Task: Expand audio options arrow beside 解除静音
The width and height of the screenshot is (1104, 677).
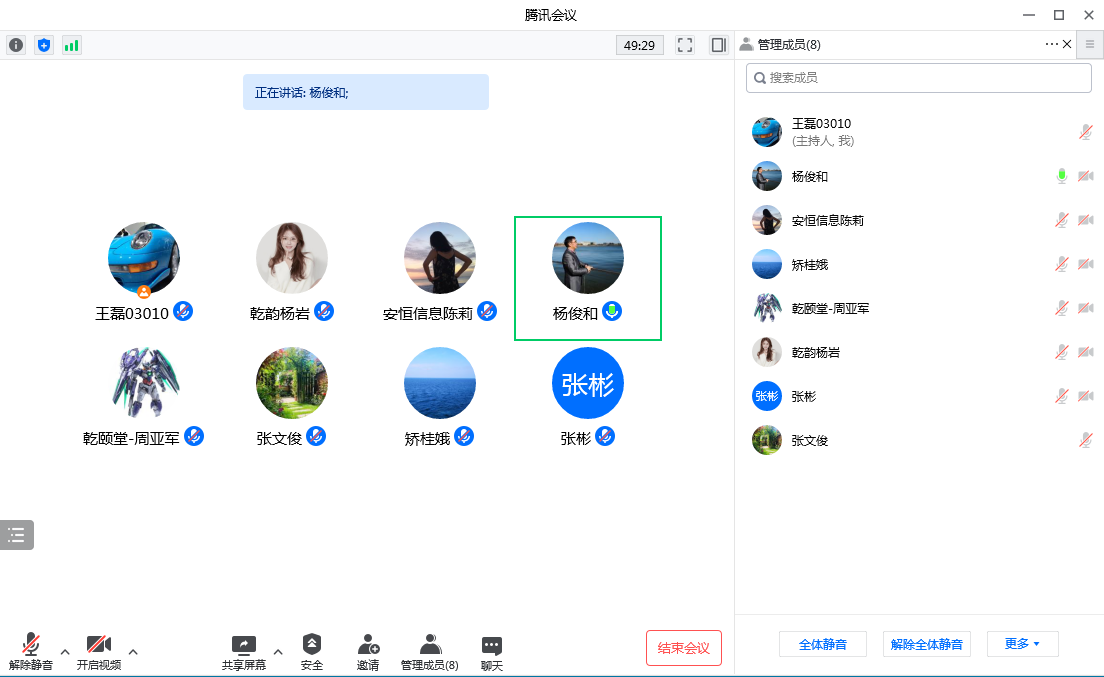Action: (65, 652)
